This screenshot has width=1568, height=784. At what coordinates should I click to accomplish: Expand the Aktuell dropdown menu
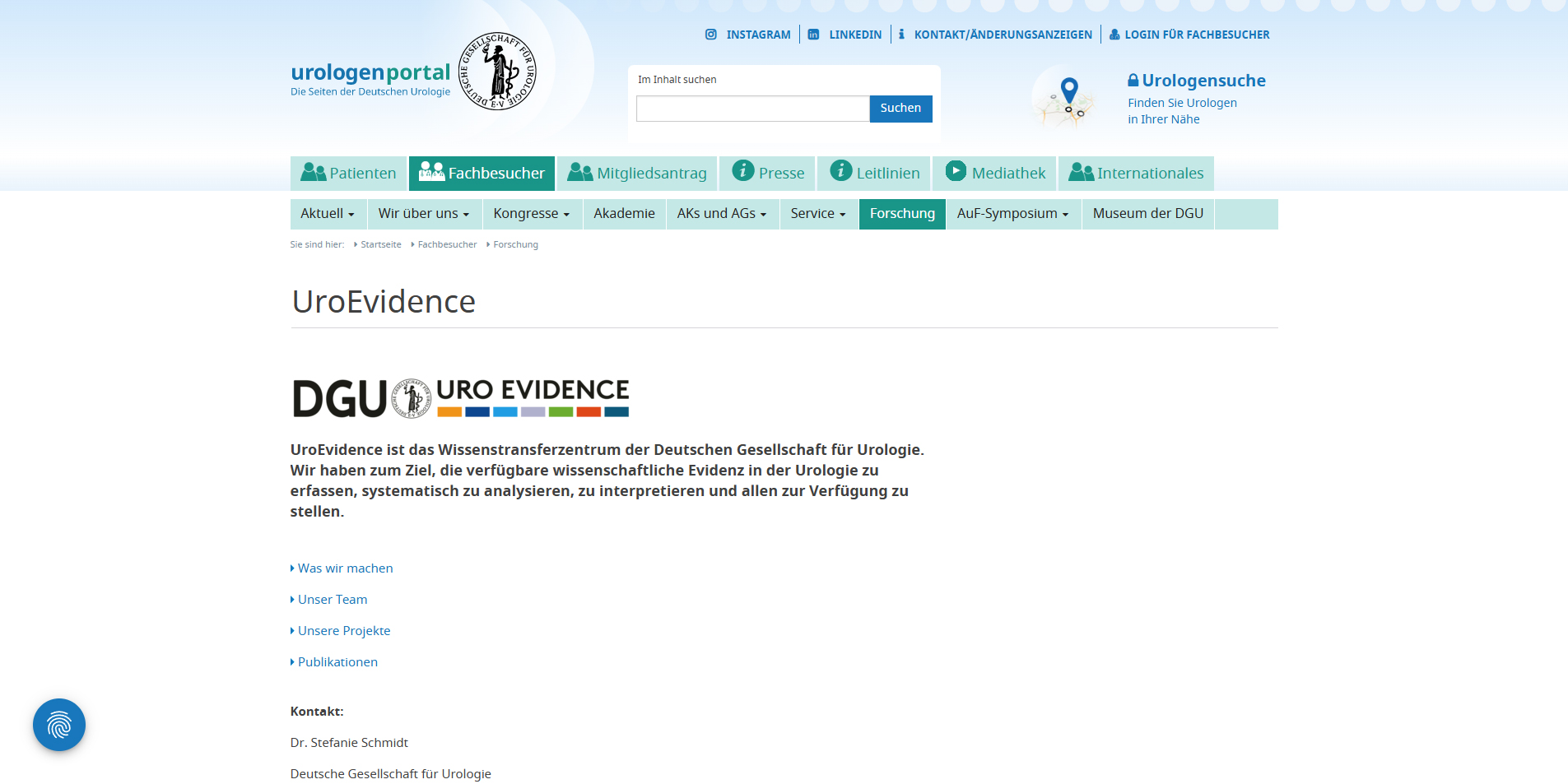coord(328,214)
